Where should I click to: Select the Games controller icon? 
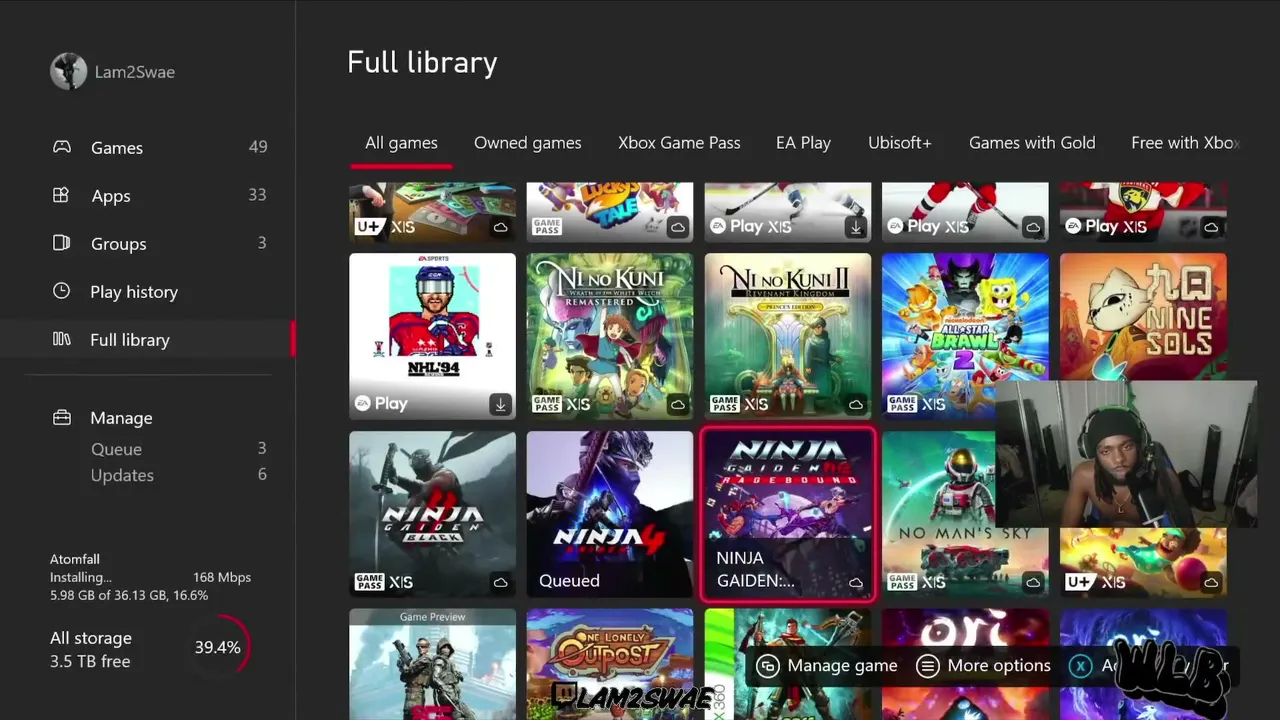coord(62,147)
